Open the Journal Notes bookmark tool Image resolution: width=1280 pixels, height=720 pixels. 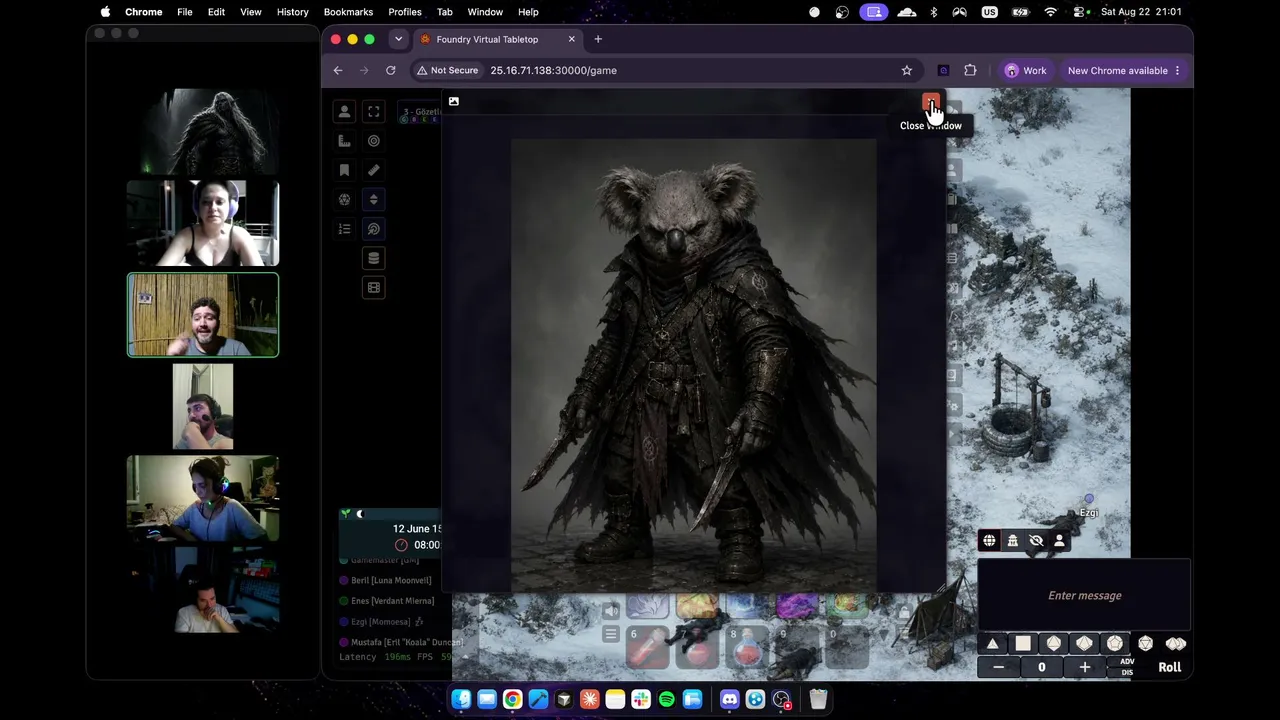[344, 170]
